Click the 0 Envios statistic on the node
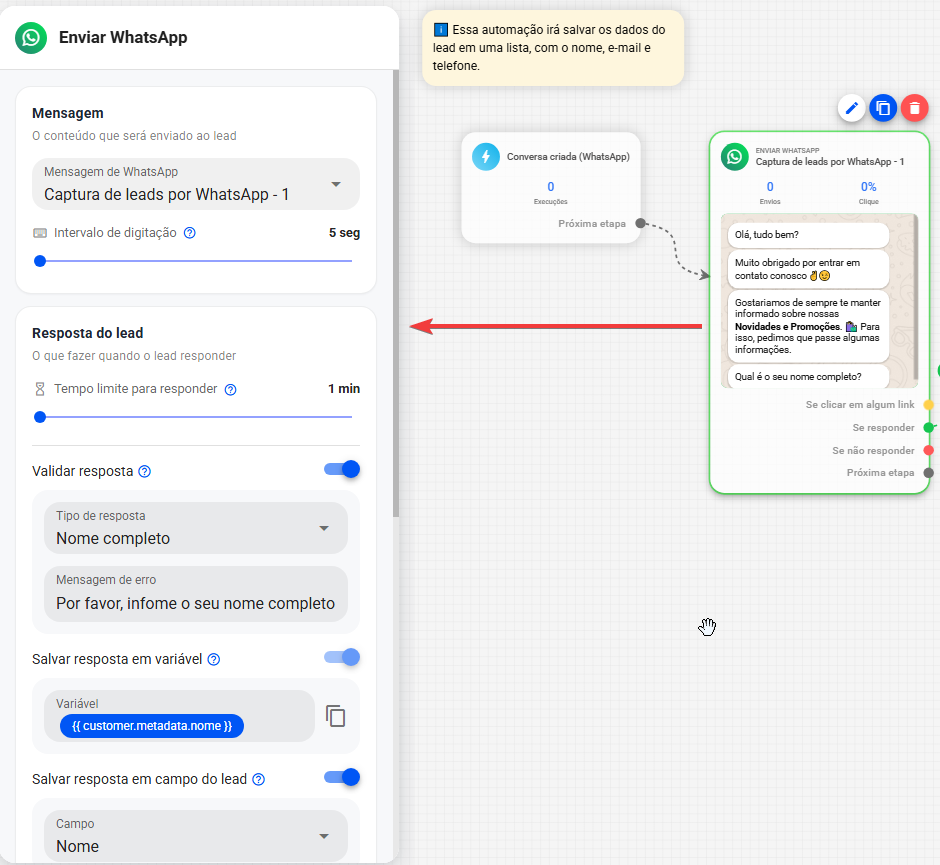The width and height of the screenshot is (940, 865). [x=770, y=192]
